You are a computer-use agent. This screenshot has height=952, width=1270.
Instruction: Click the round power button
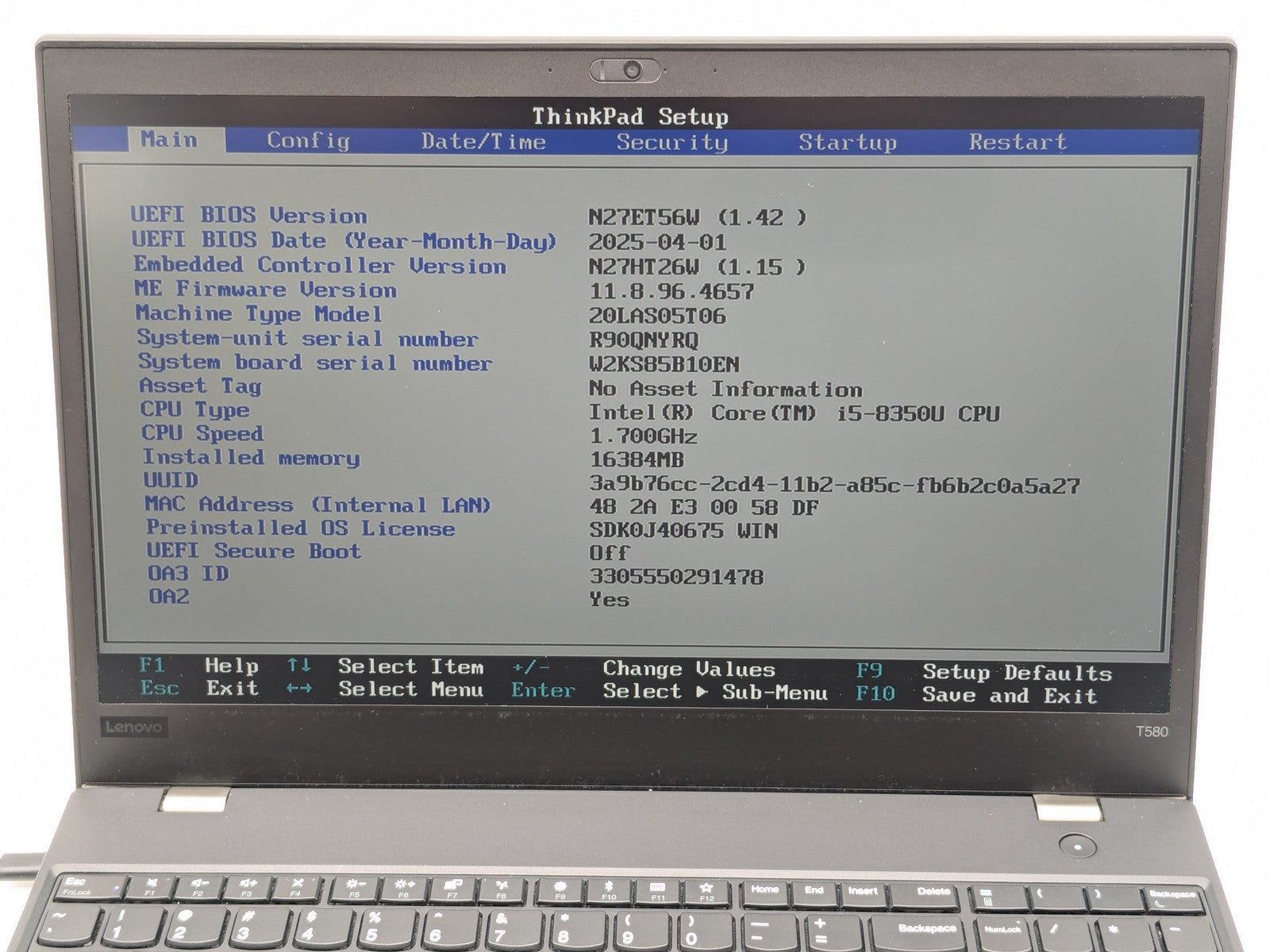[x=1077, y=846]
